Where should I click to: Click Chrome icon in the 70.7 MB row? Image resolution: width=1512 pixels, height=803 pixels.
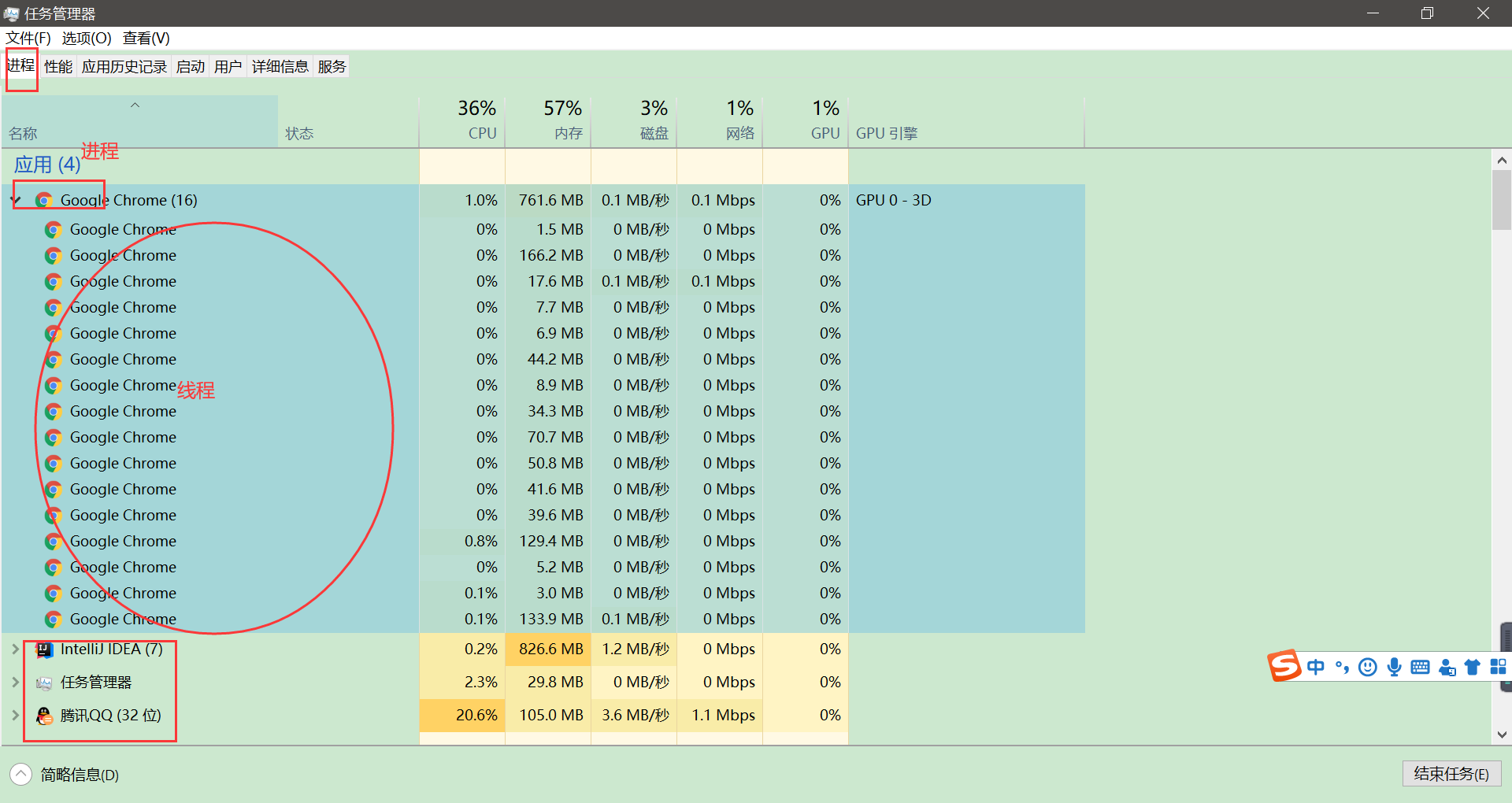point(54,438)
